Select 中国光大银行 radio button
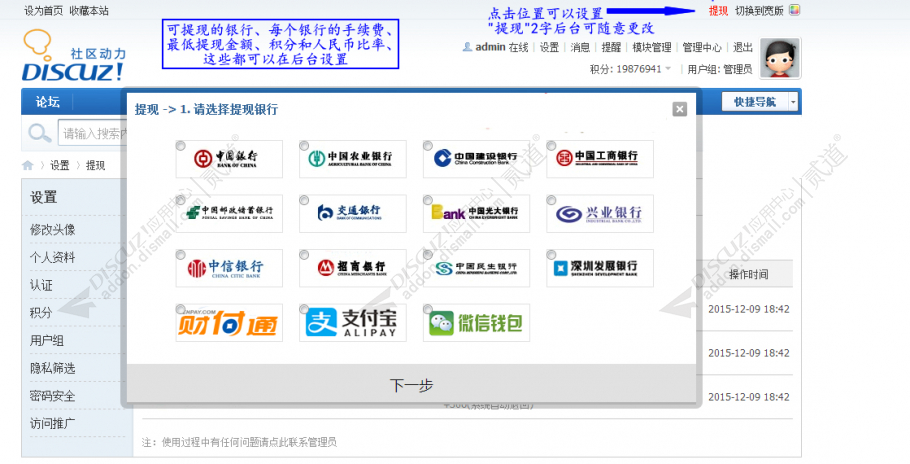910x464 pixels. click(428, 201)
